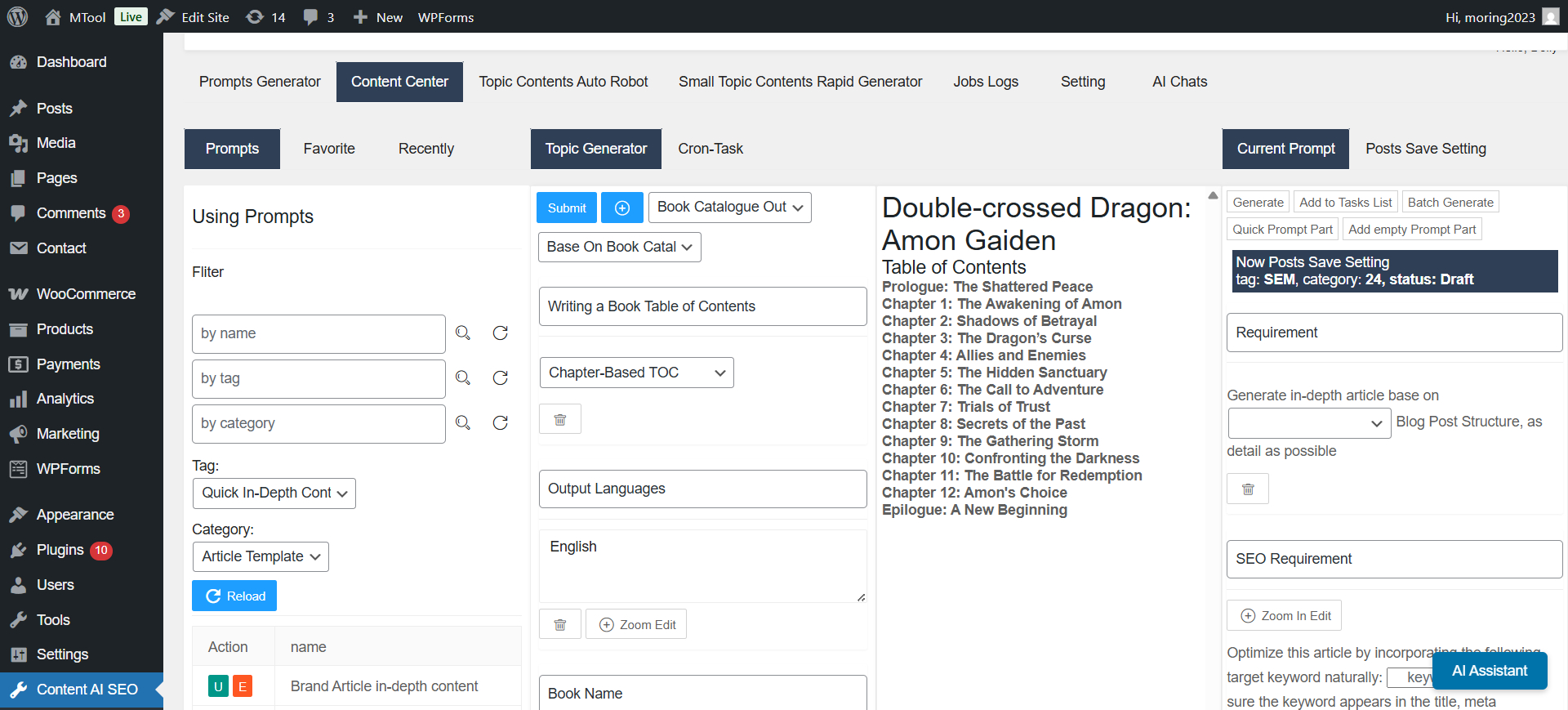
Task: Switch to the Cron-Task tab
Action: pos(710,149)
